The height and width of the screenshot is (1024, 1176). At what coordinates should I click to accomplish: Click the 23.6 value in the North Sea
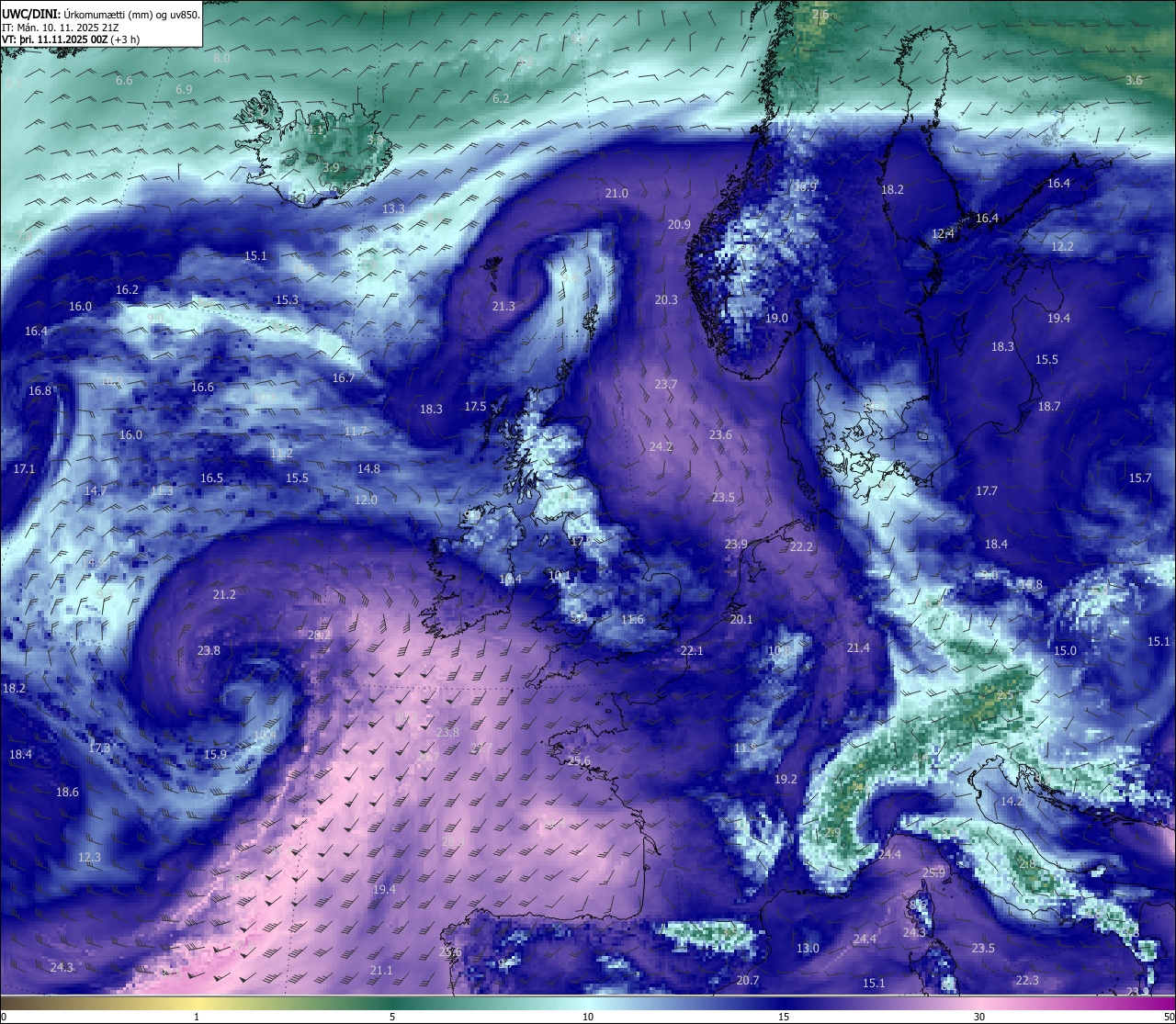click(x=720, y=435)
